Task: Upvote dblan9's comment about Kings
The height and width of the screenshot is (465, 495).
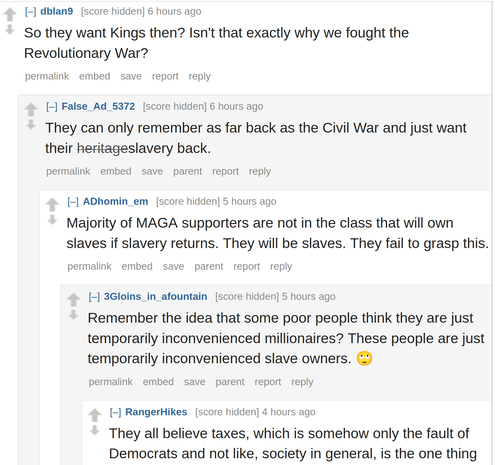Action: click(10, 15)
